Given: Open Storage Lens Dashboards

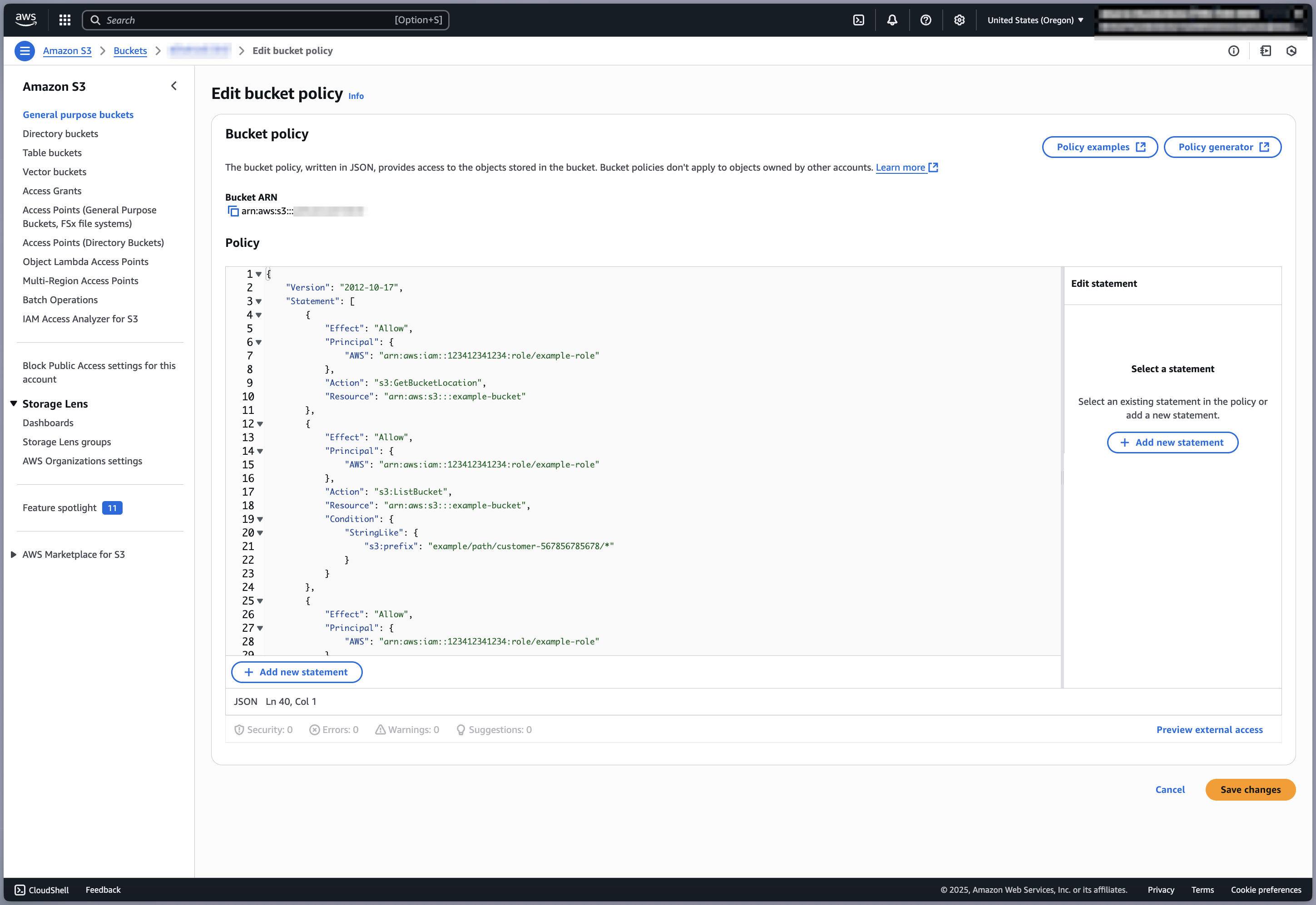Looking at the screenshot, I should pyautogui.click(x=48, y=423).
